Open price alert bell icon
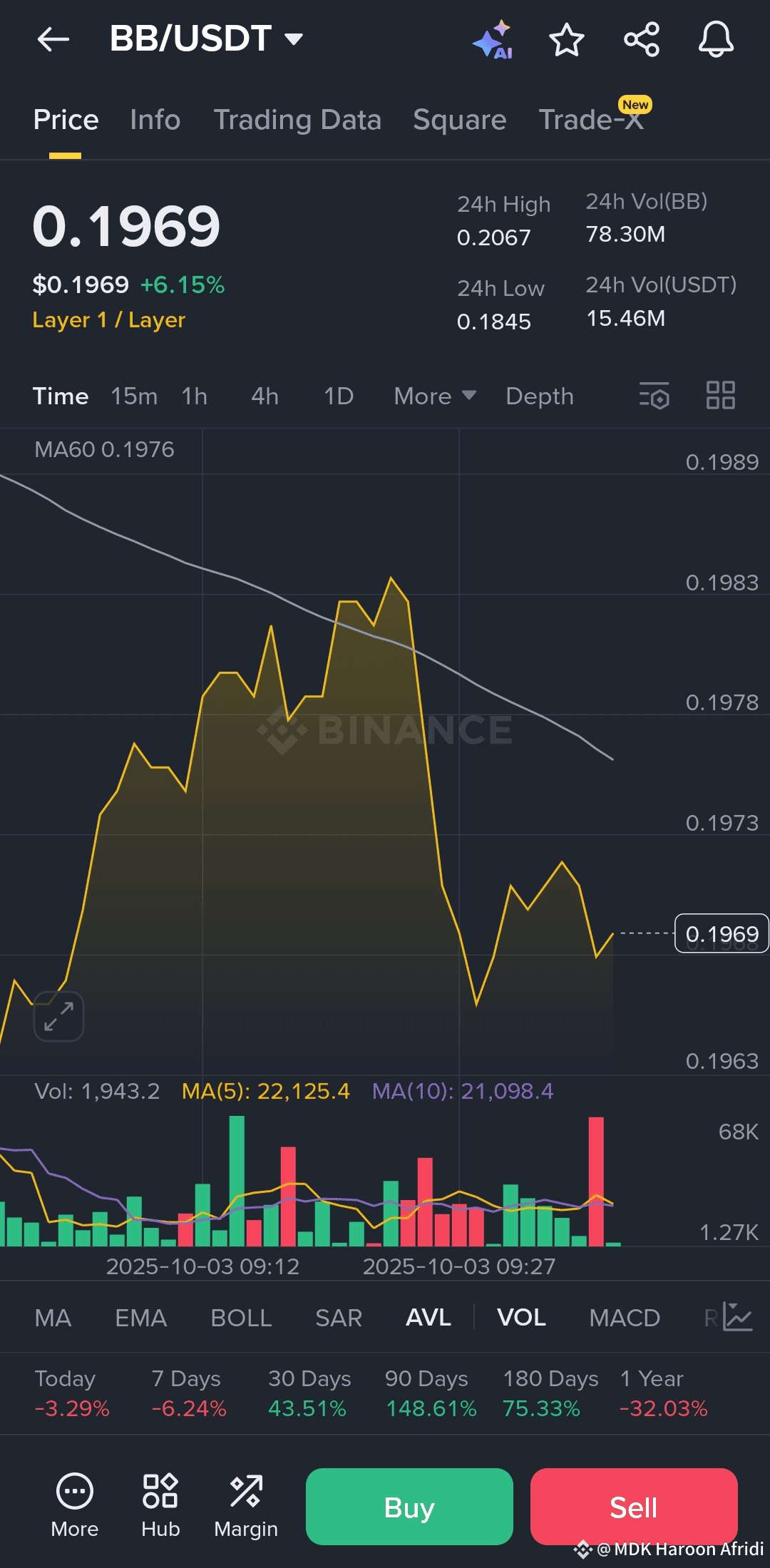This screenshot has width=770, height=1568. point(716,39)
